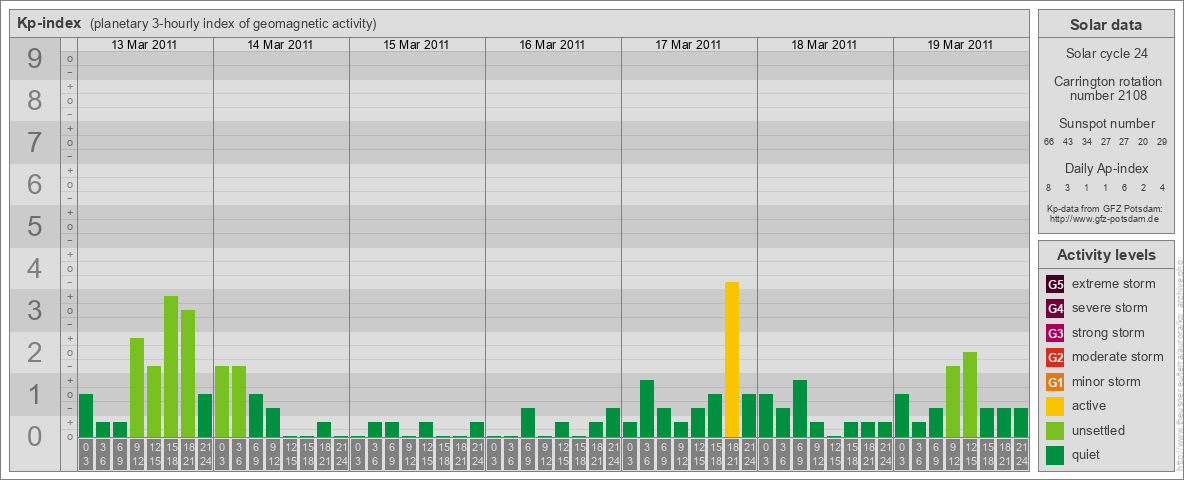
Task: Click the '18 Mar 2011' date header
Action: (x=824, y=45)
